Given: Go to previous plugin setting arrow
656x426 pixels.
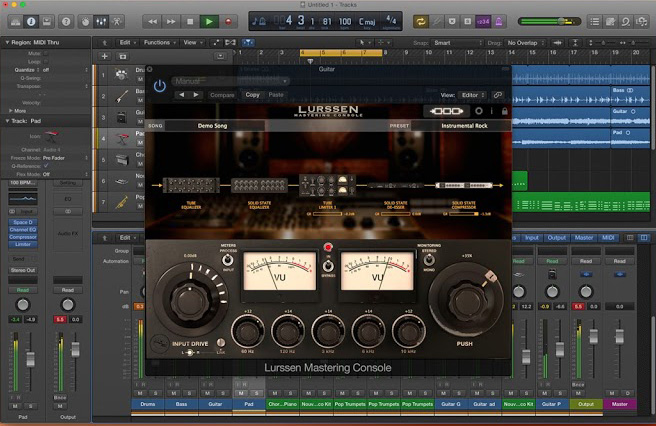Looking at the screenshot, I should (x=181, y=95).
